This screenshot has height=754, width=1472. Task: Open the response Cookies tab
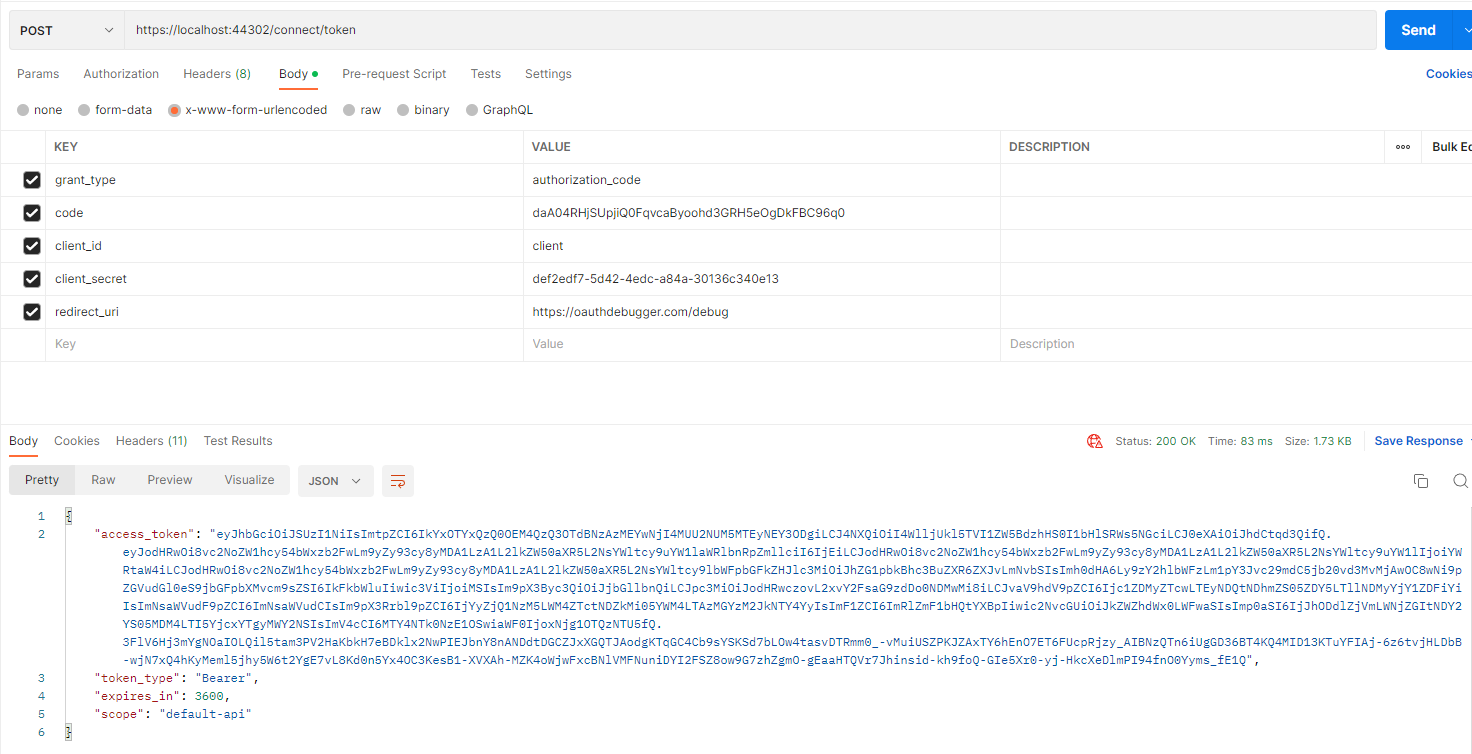(77, 441)
